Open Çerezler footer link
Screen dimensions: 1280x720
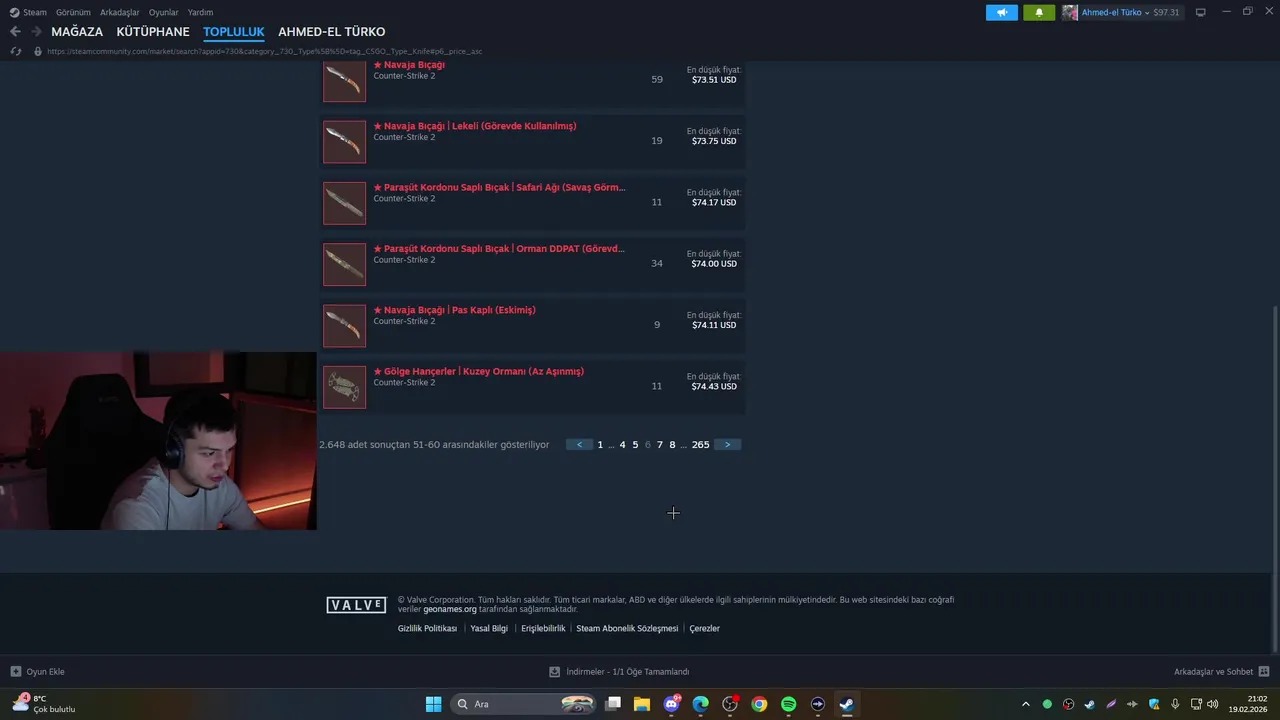pyautogui.click(x=705, y=629)
